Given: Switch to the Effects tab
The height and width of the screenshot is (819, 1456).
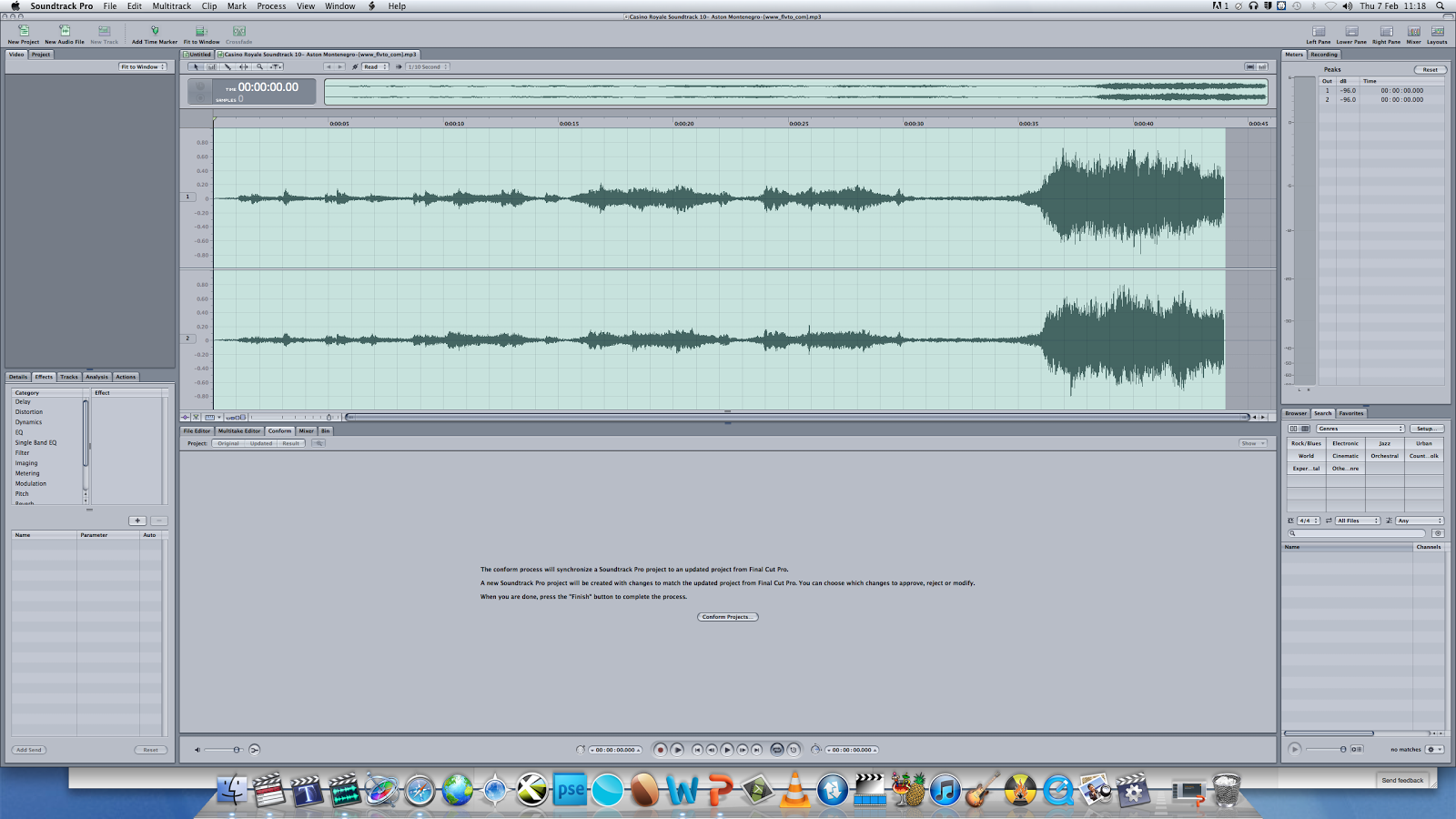Looking at the screenshot, I should [x=44, y=377].
